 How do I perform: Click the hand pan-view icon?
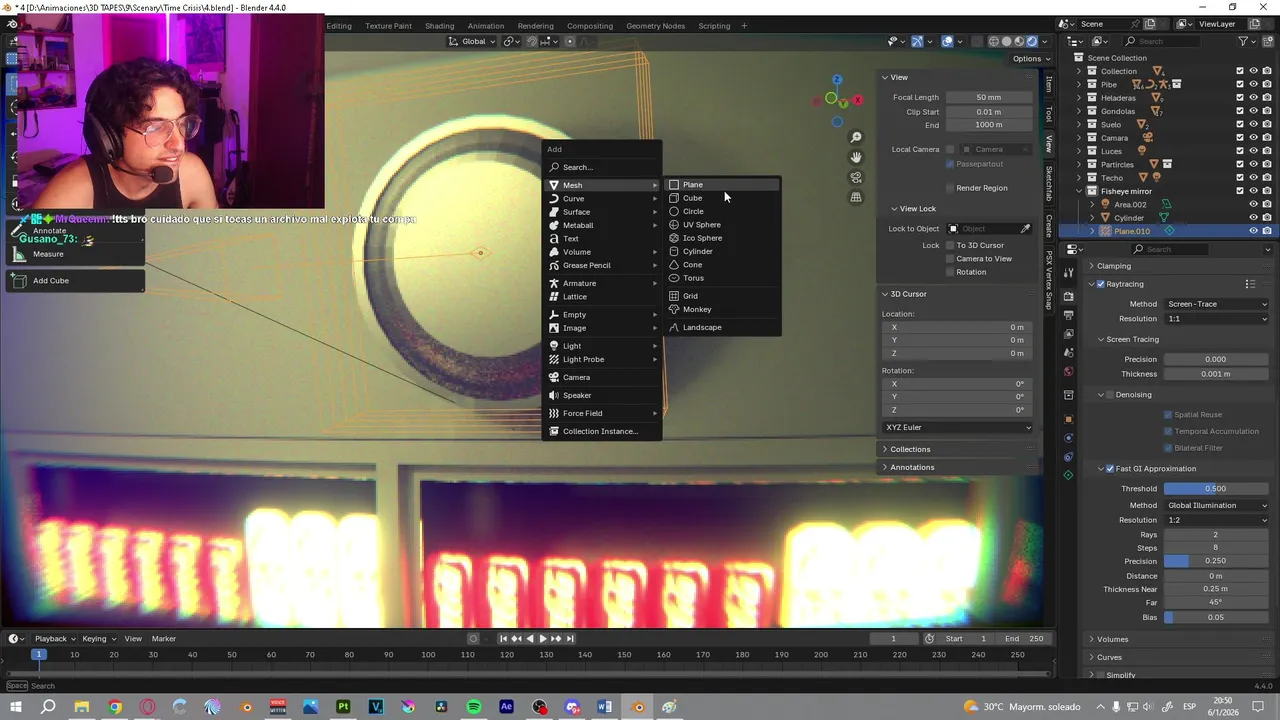click(856, 157)
